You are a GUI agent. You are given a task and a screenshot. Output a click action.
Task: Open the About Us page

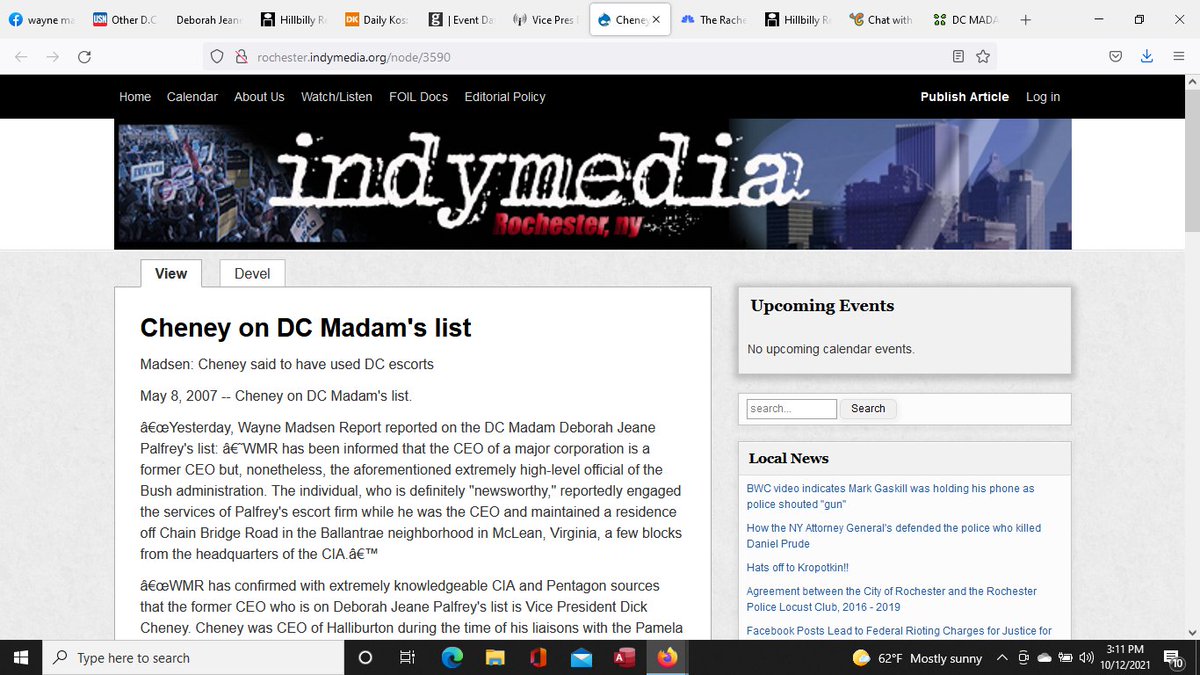coord(259,97)
